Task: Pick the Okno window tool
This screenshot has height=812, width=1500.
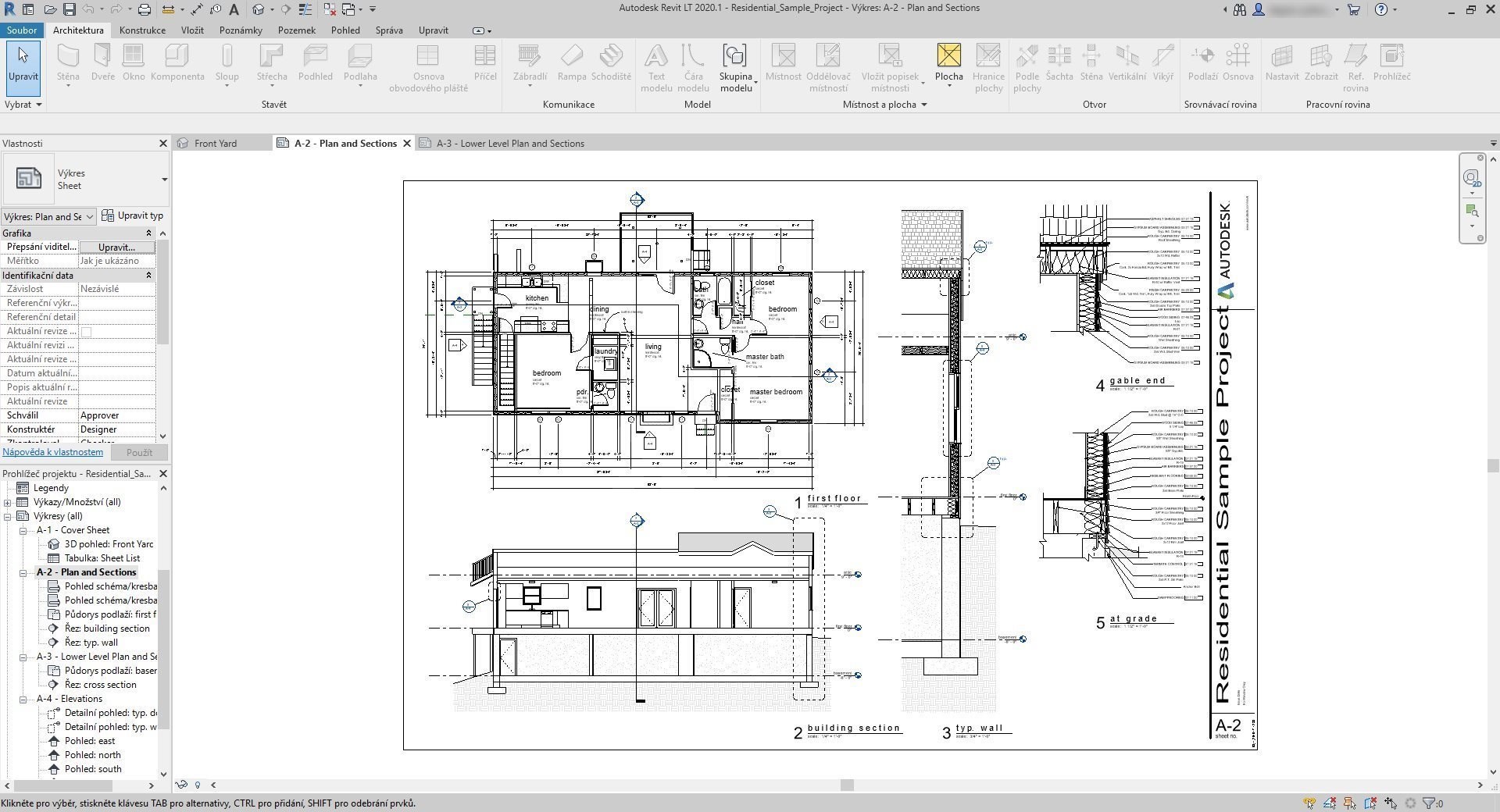Action: coord(134,63)
